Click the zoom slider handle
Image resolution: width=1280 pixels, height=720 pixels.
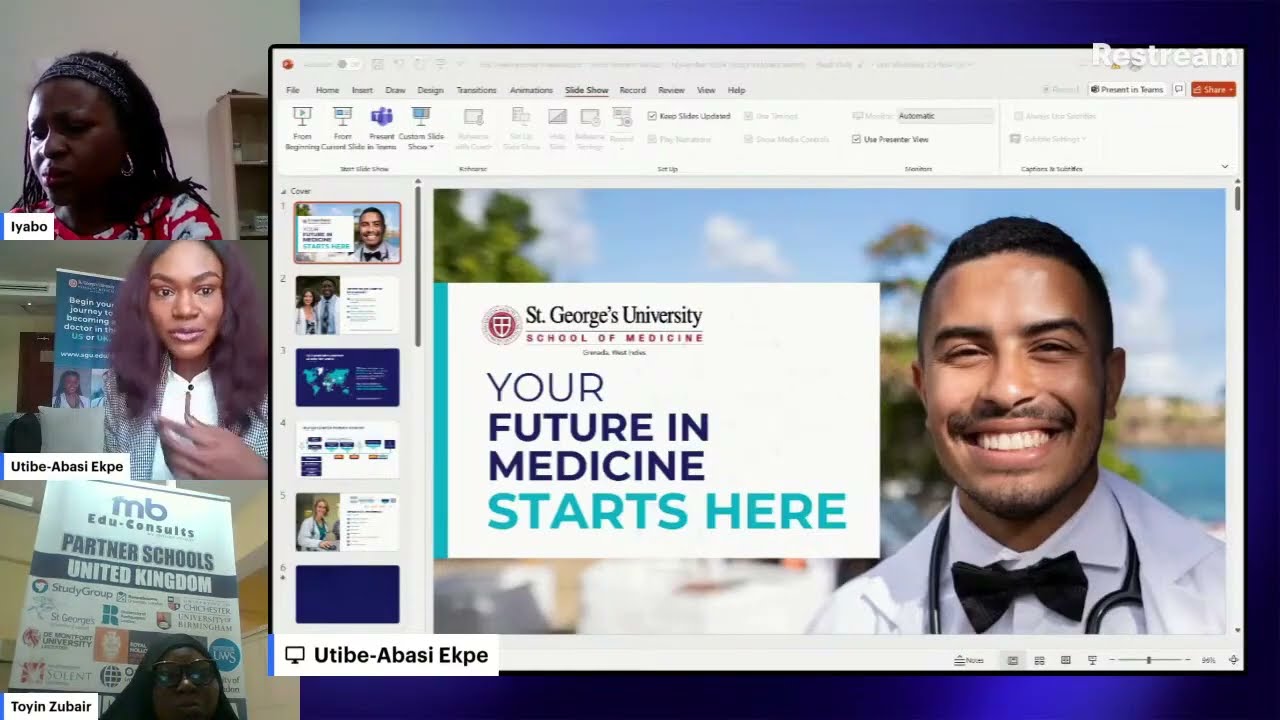[1149, 661]
